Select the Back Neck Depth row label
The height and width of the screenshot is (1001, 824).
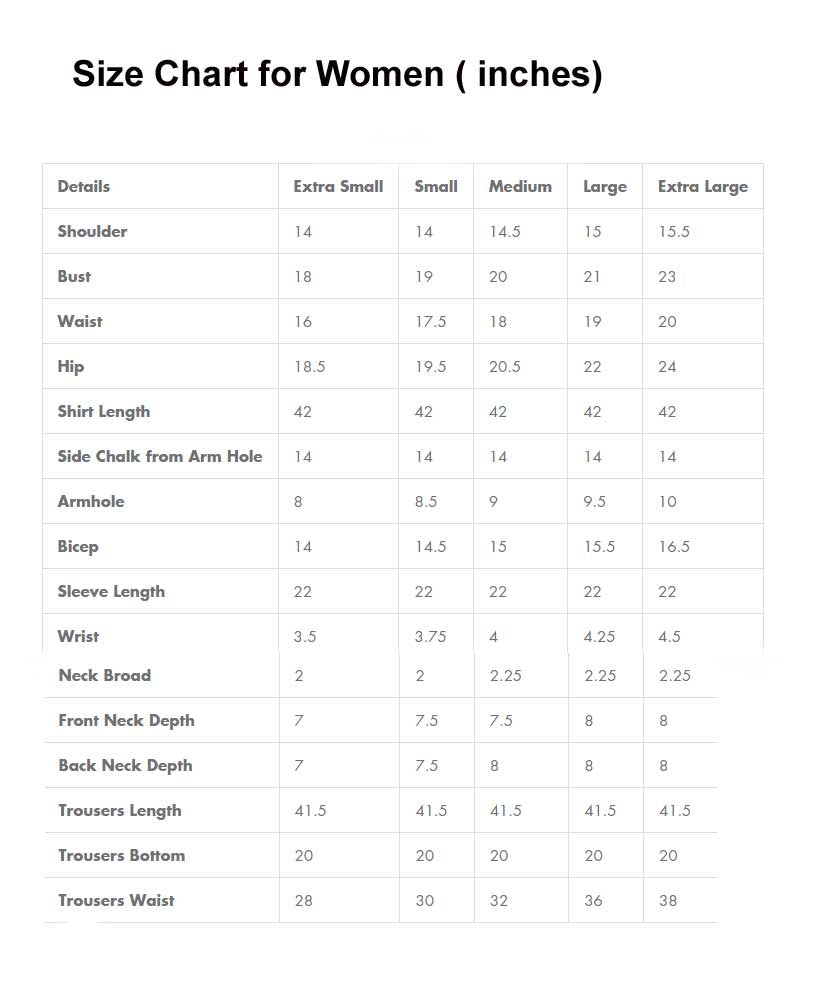[x=125, y=765]
